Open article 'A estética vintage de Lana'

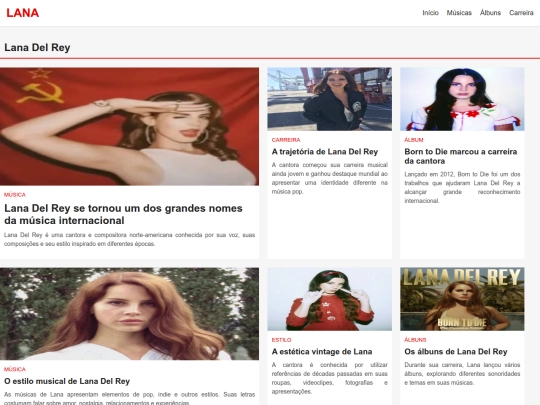(x=322, y=352)
